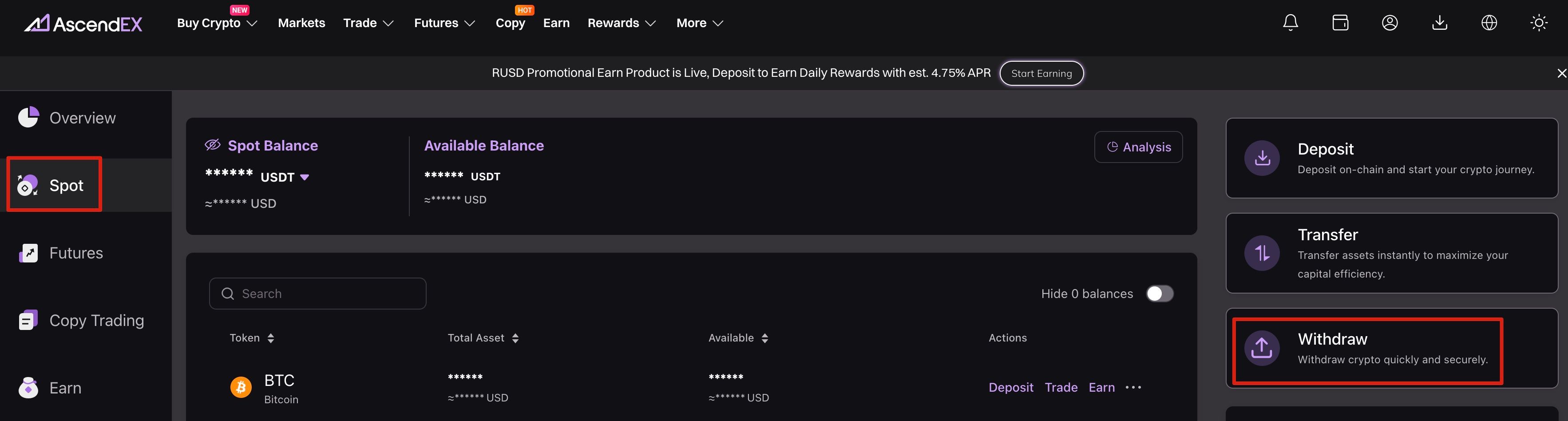The image size is (1568, 421).
Task: Open the Markets menu item
Action: tap(301, 23)
